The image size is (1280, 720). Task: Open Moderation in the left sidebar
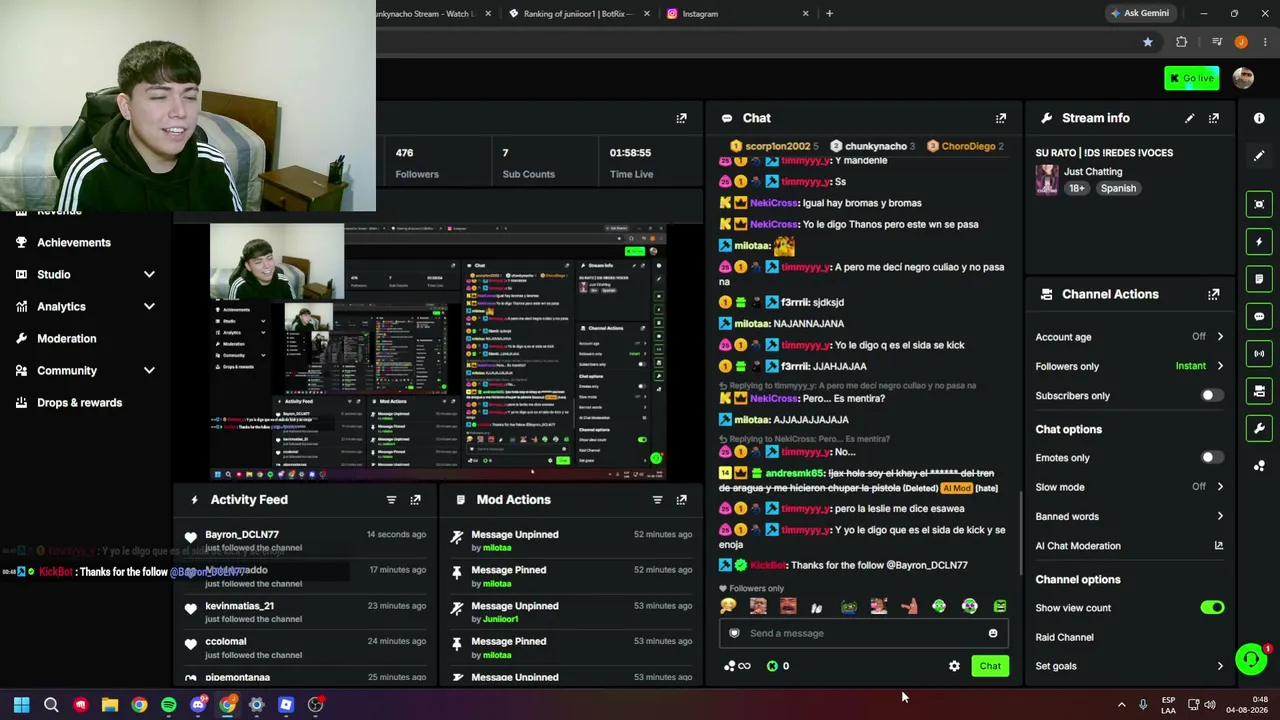(66, 338)
